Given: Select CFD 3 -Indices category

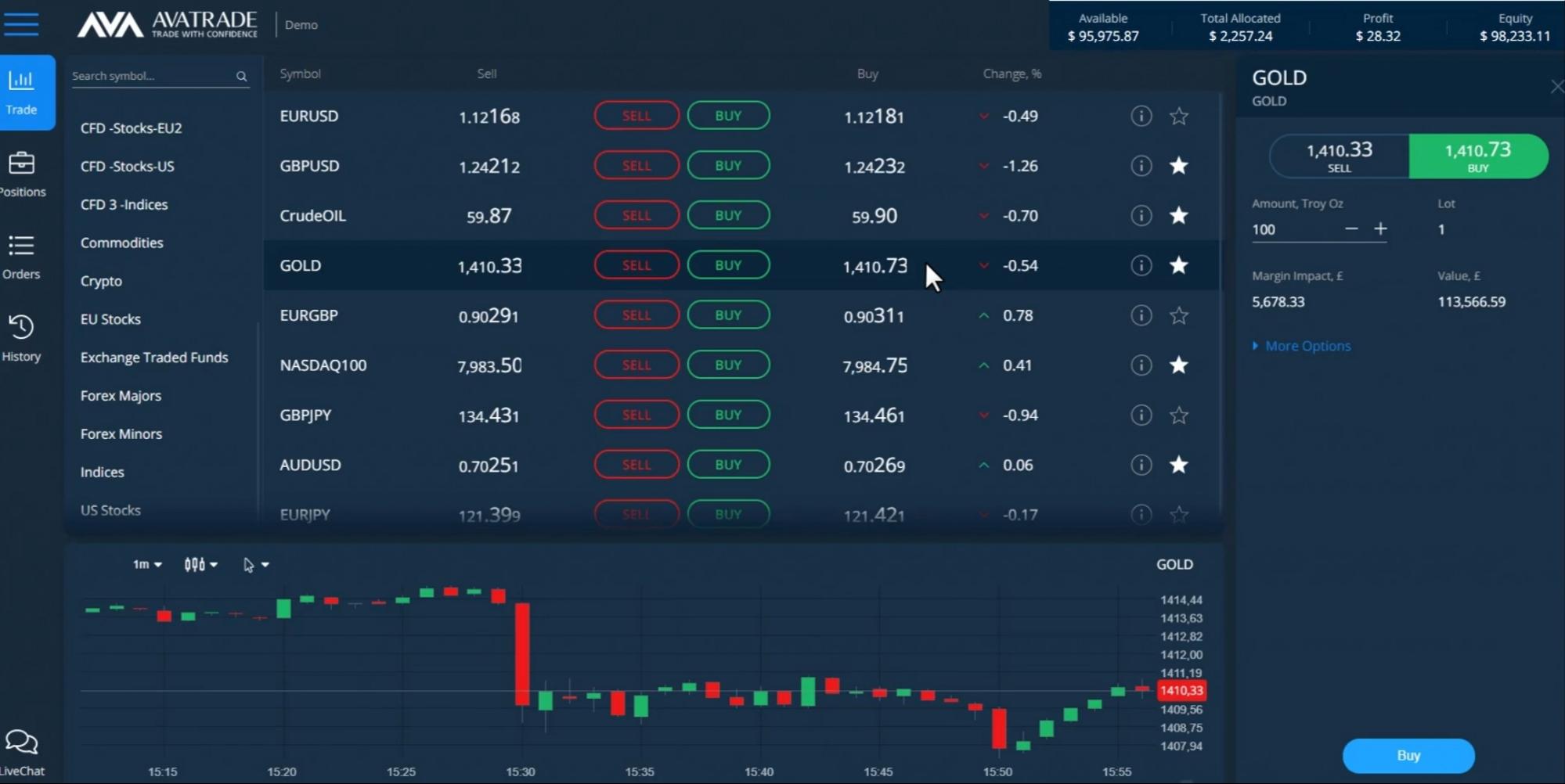Looking at the screenshot, I should (124, 204).
